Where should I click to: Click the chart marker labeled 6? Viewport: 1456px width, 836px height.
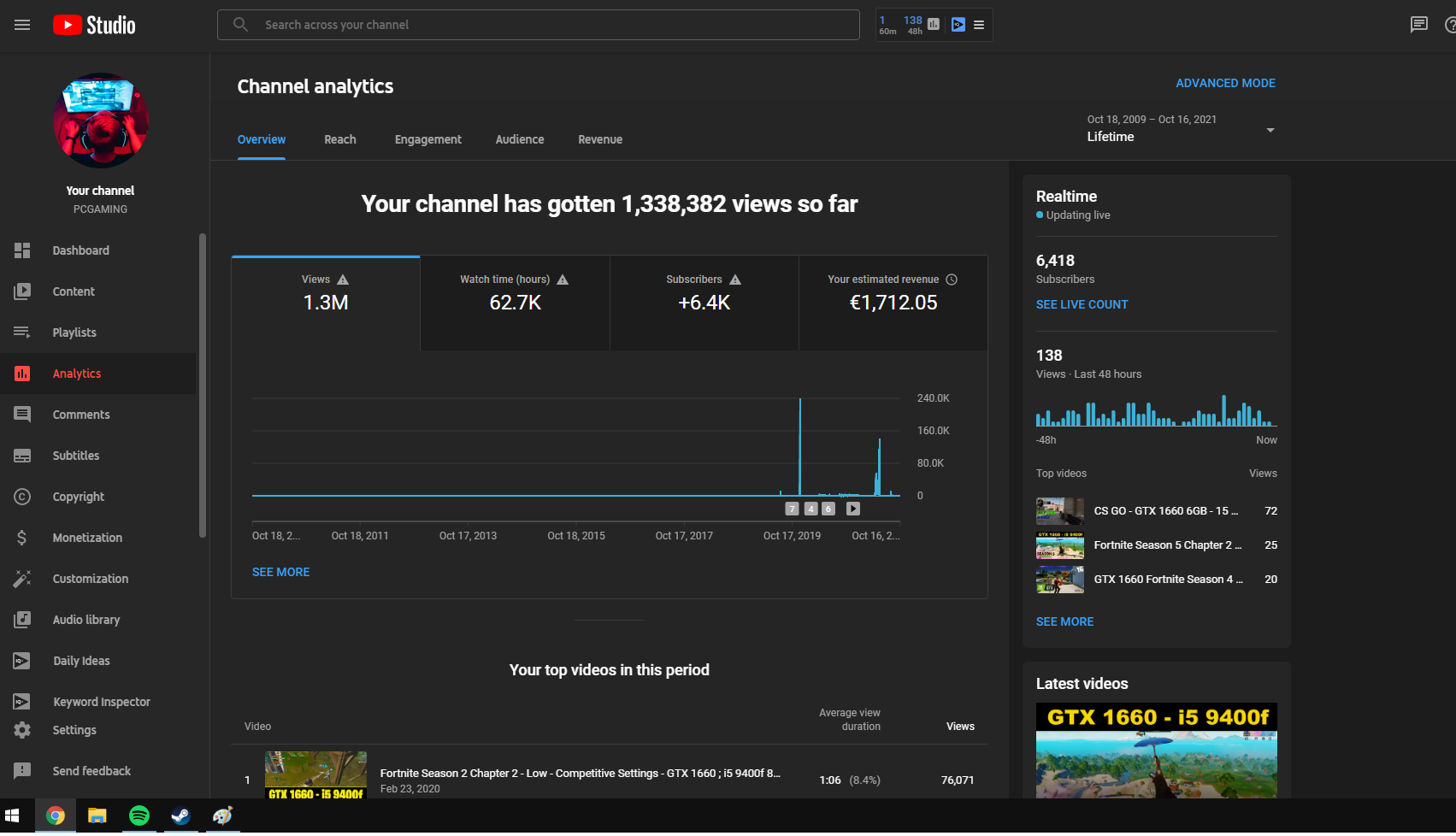pyautogui.click(x=828, y=509)
